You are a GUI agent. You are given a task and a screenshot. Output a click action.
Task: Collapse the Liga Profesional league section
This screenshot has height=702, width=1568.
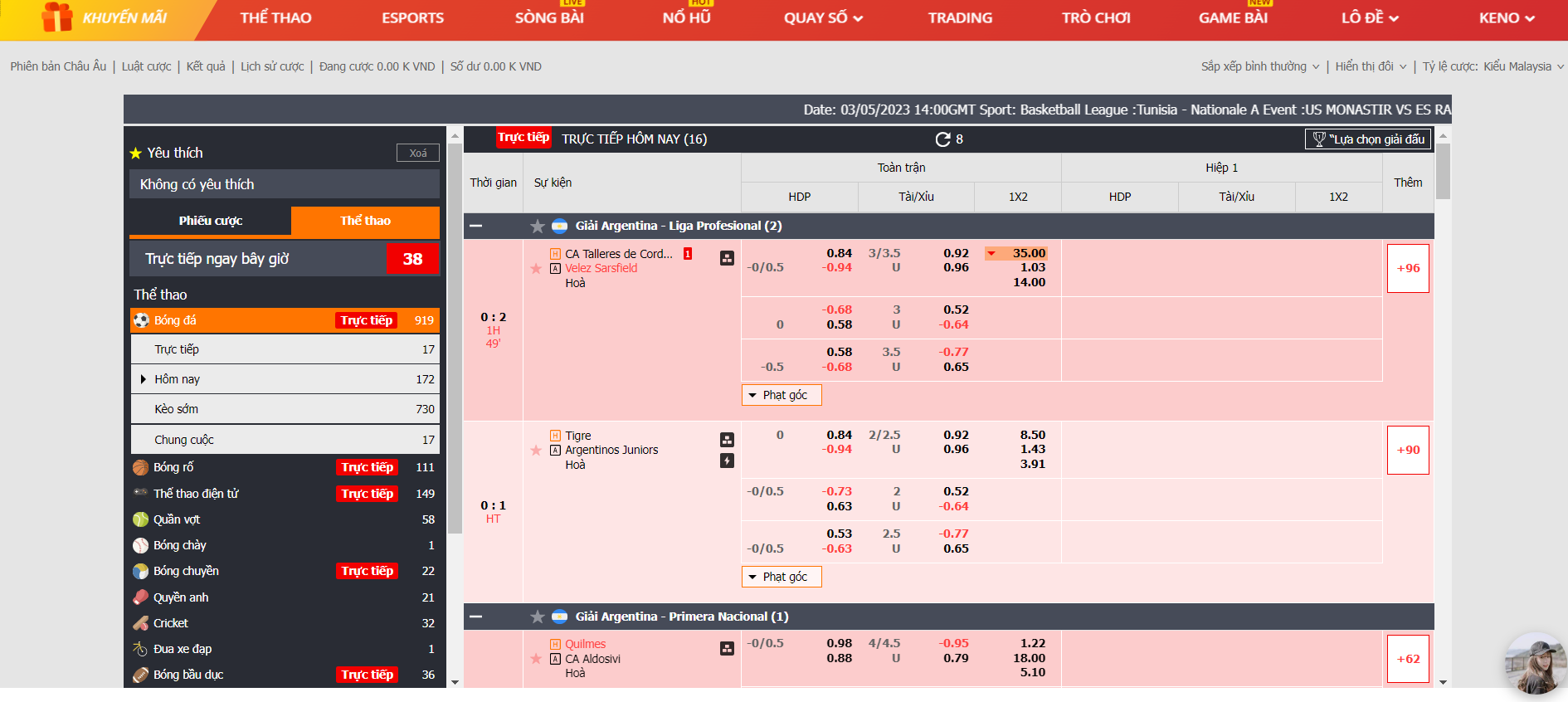tap(476, 226)
